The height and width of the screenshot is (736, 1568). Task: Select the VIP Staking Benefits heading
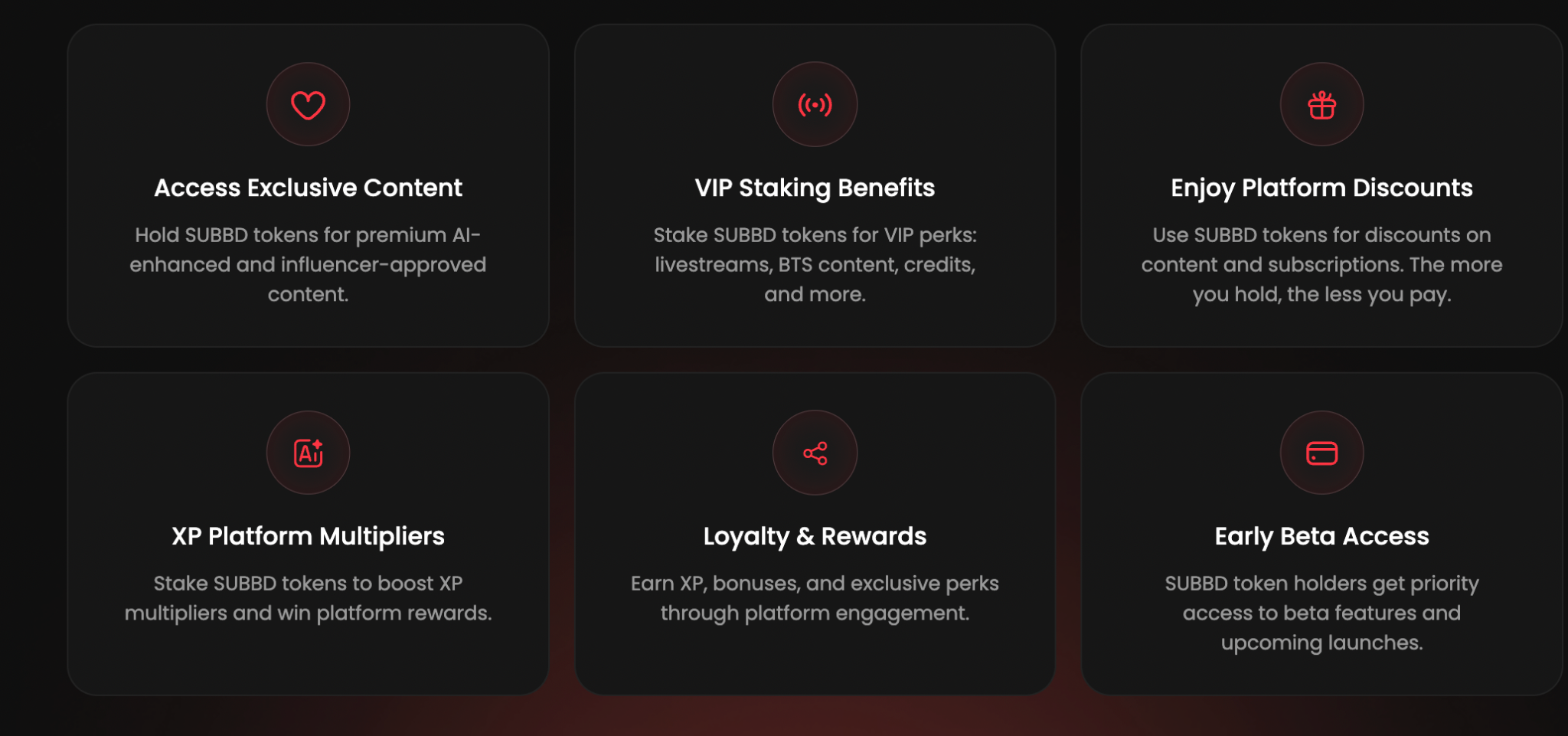[815, 188]
